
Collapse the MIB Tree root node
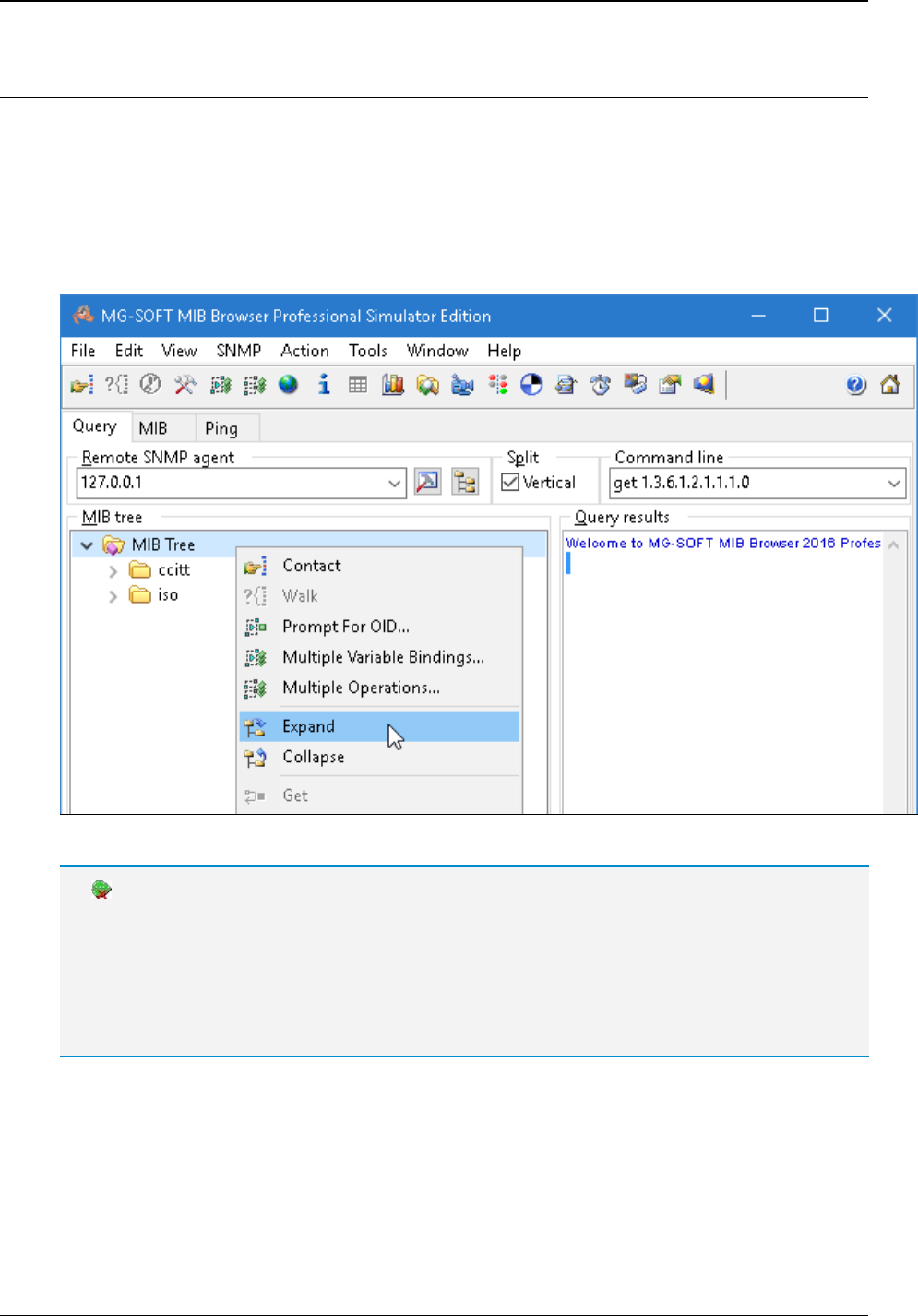pyautogui.click(x=87, y=545)
